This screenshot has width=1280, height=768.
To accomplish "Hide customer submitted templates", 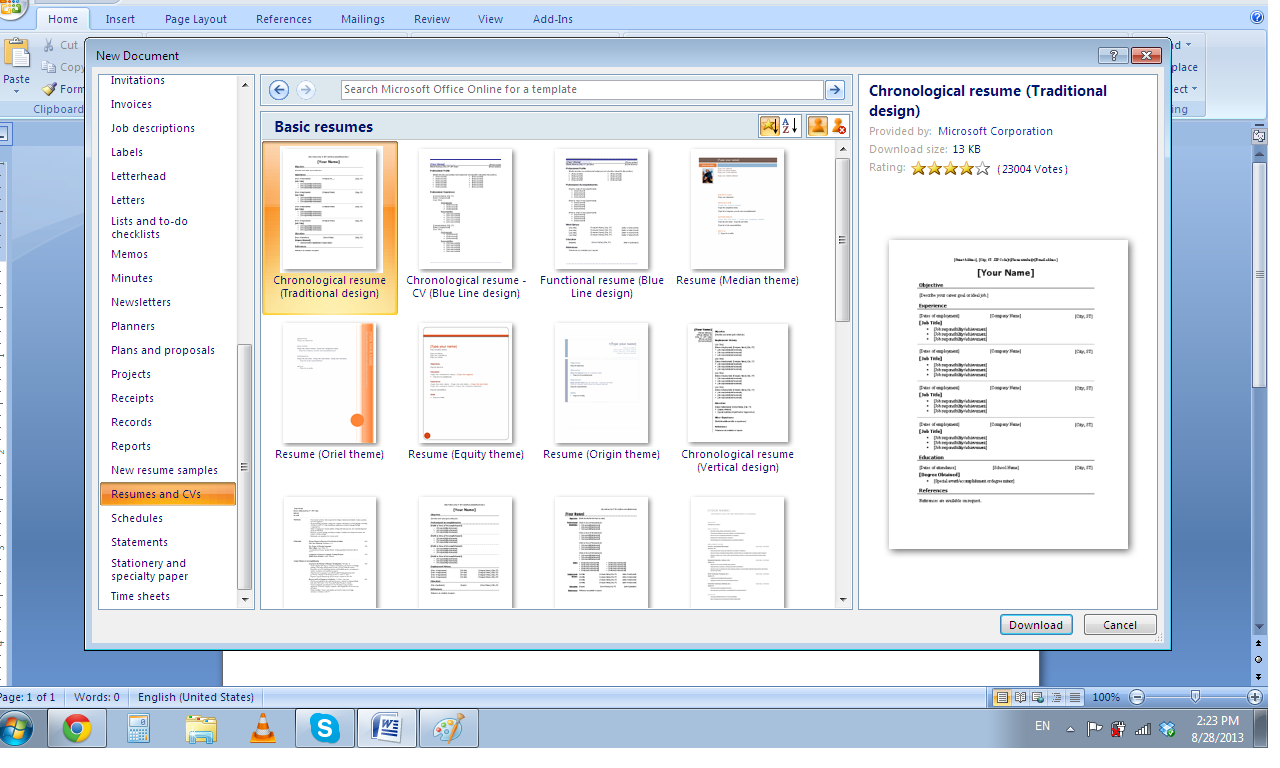I will pyautogui.click(x=839, y=126).
